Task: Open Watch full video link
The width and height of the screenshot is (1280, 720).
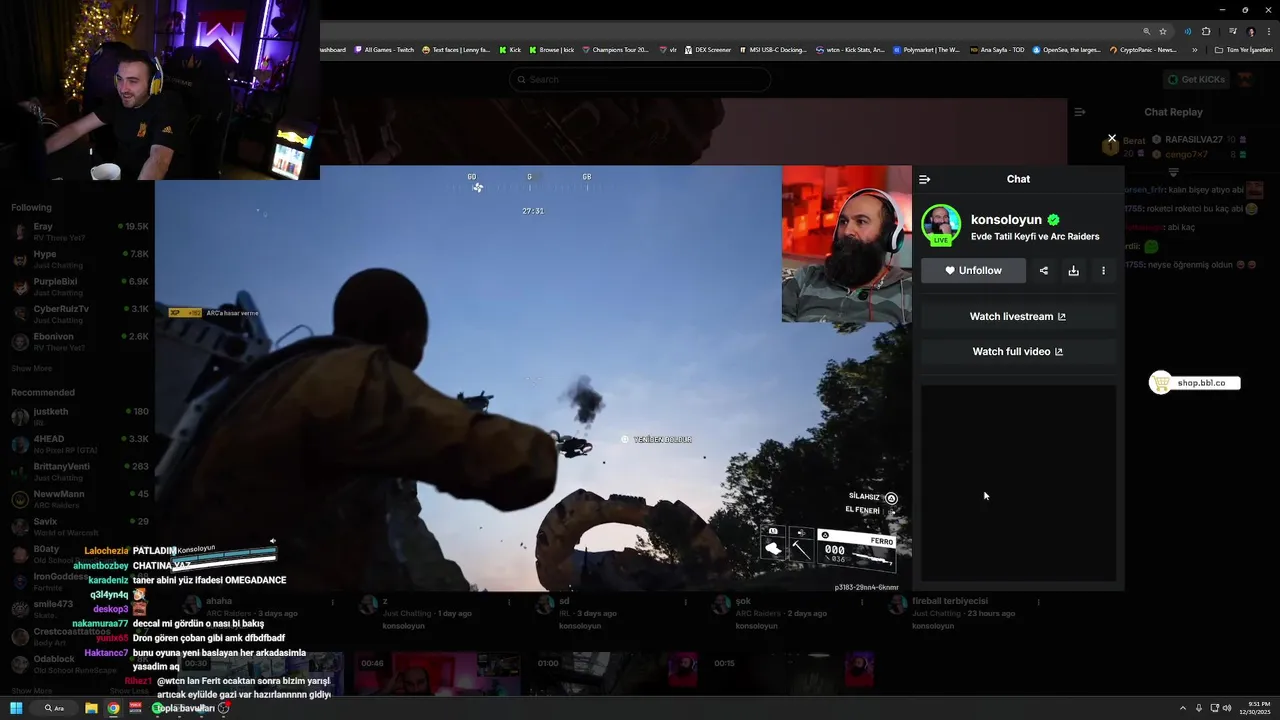Action: point(1018,351)
